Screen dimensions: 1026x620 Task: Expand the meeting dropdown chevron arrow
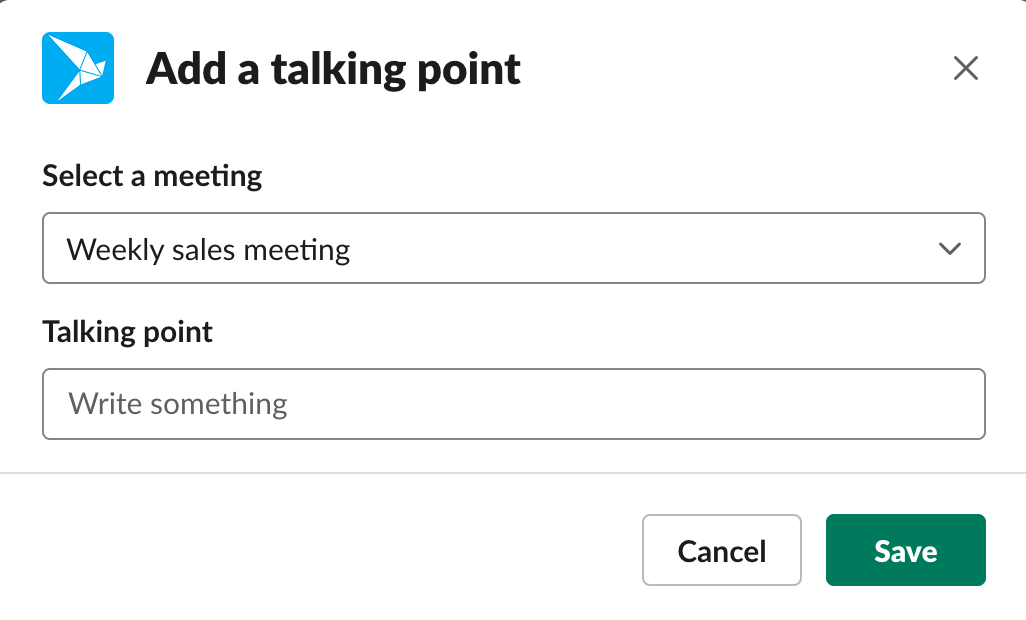tap(949, 249)
